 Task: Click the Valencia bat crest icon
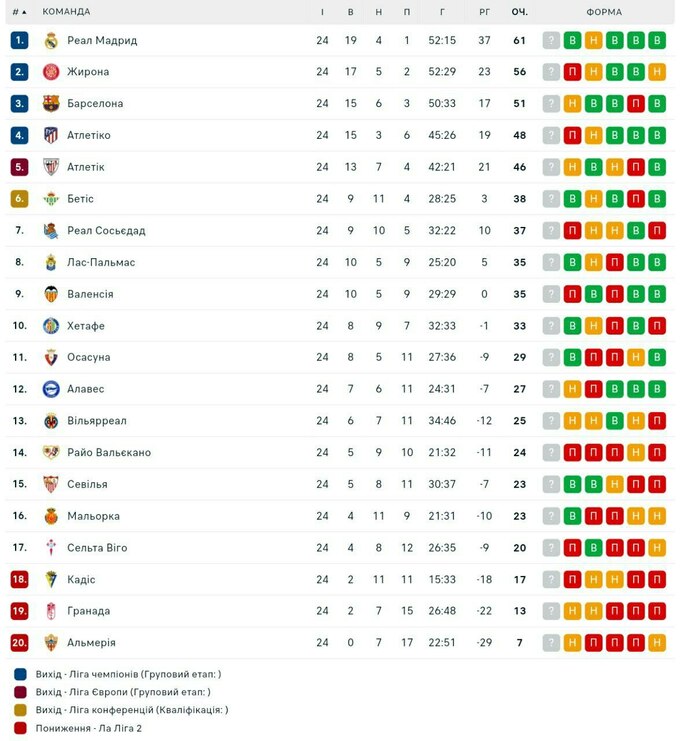click(x=51, y=294)
